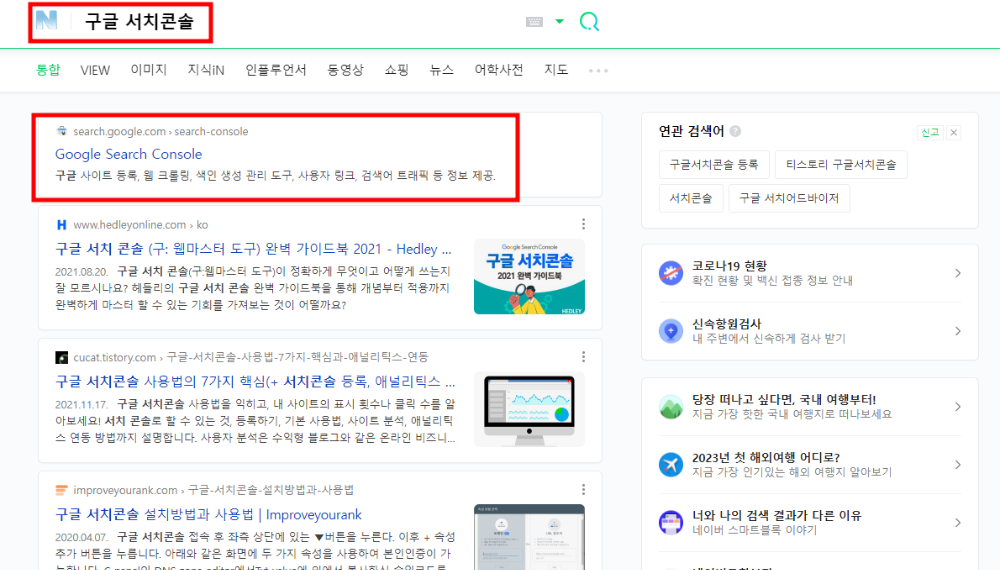This screenshot has height=570, width=1000.
Task: Select the 서치콘솔 related keyword
Action: pos(691,198)
